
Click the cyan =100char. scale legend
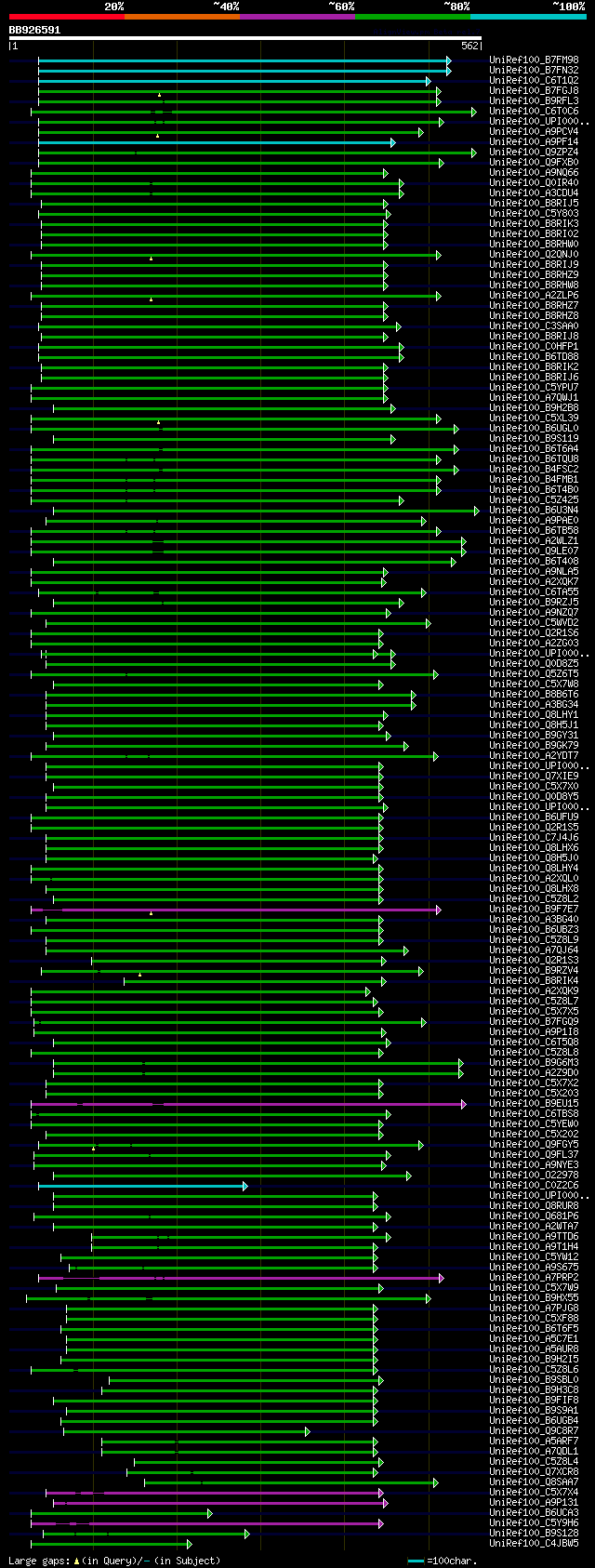(x=443, y=1561)
